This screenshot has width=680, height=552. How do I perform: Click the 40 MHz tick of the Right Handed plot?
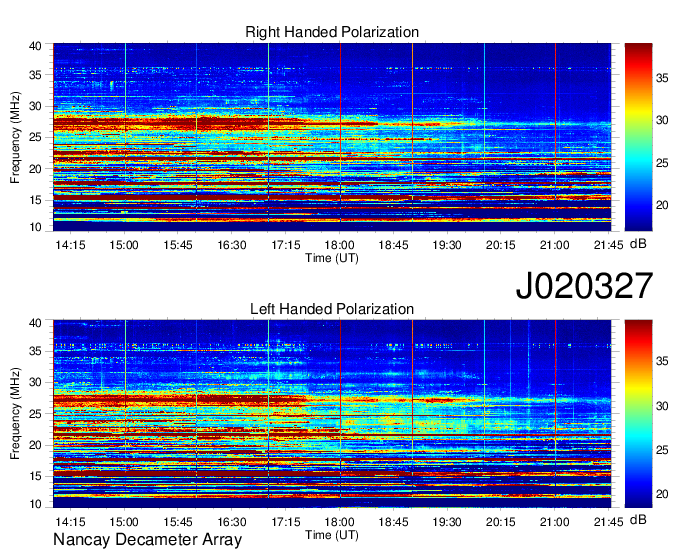point(36,46)
